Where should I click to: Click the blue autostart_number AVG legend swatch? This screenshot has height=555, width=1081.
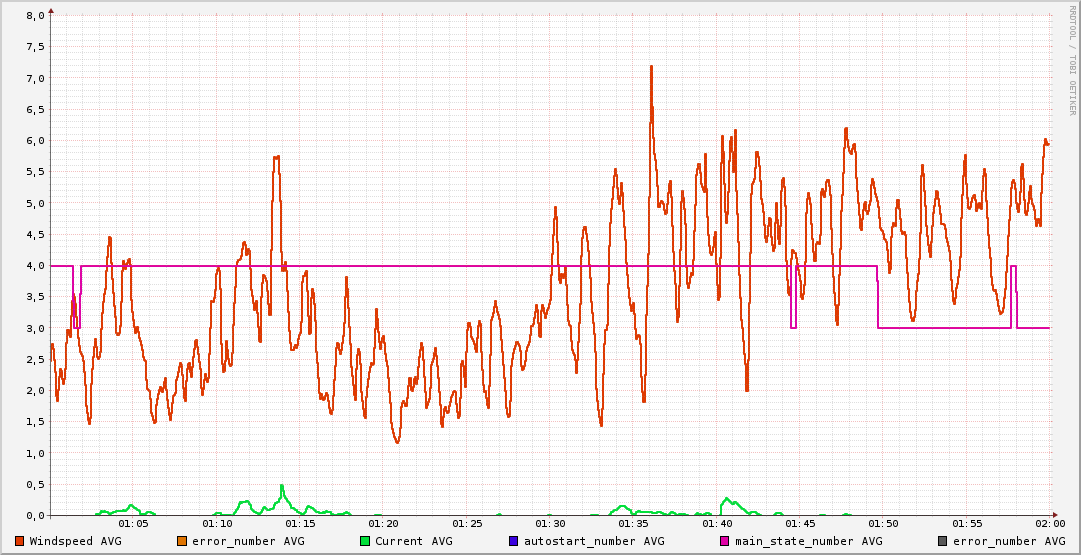click(513, 541)
